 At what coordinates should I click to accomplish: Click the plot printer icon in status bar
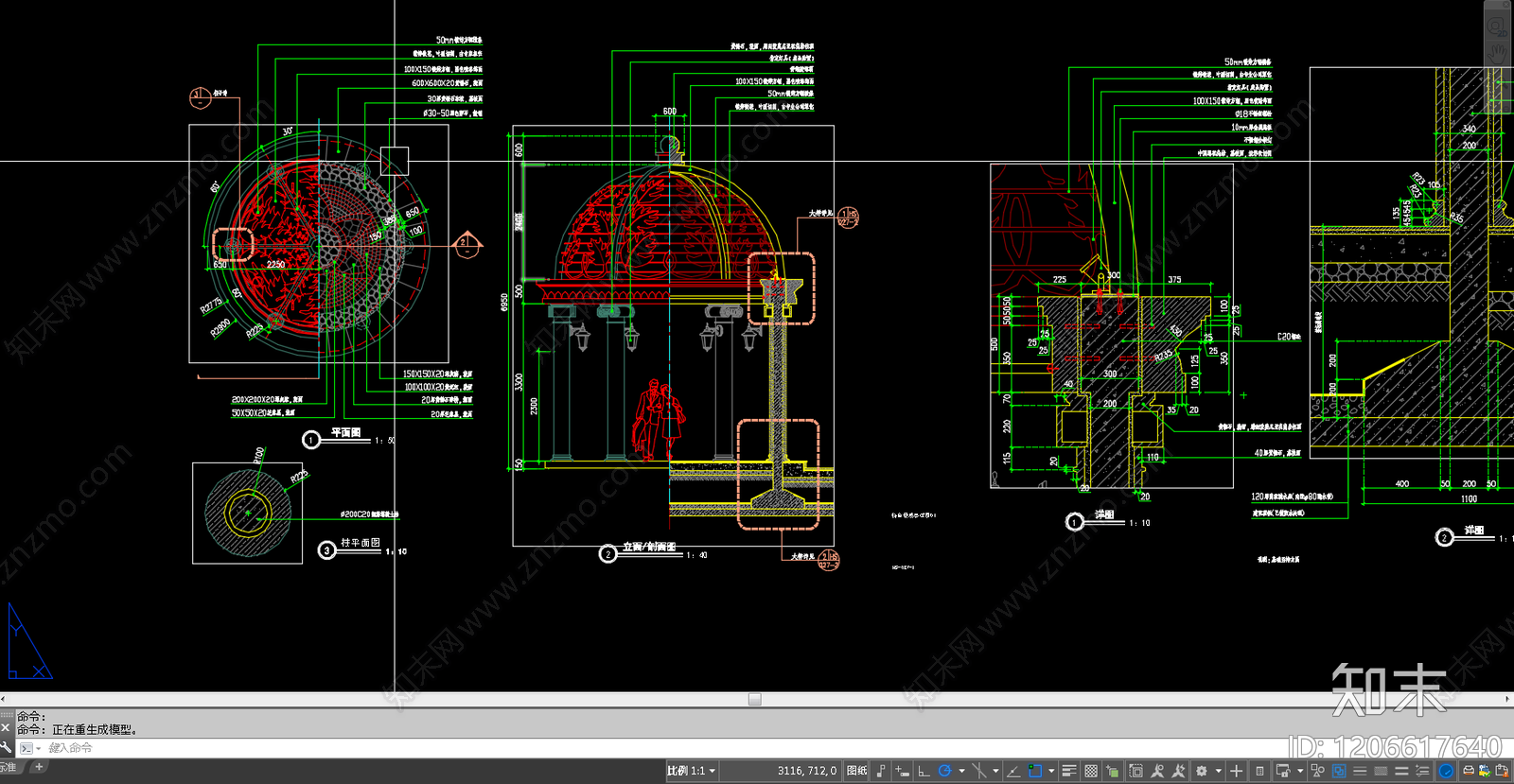pos(1469,771)
